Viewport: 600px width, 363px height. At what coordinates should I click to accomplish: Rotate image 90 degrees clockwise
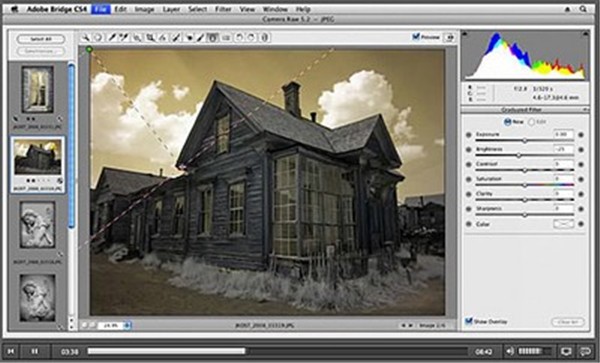click(251, 37)
